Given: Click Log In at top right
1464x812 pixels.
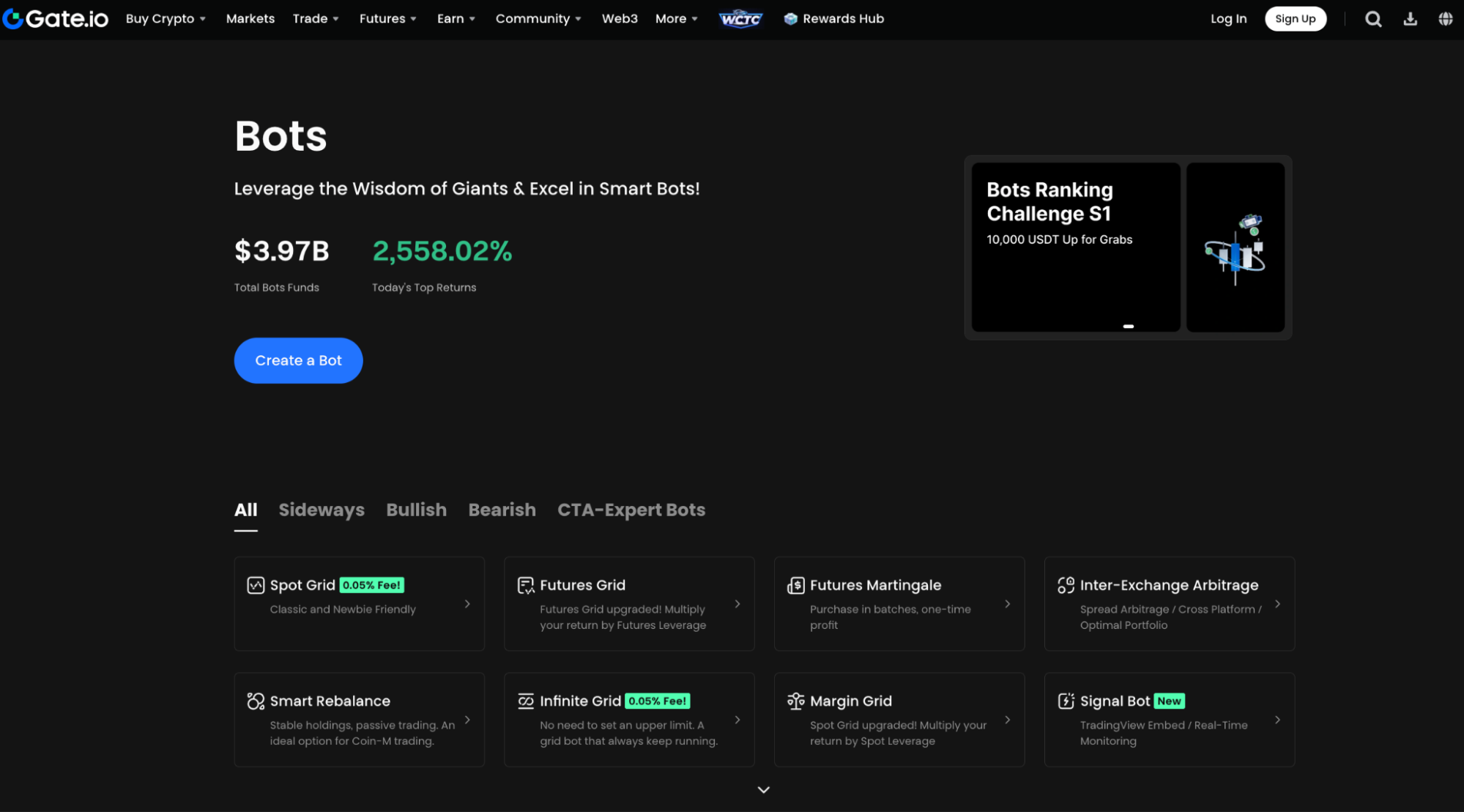Looking at the screenshot, I should [1228, 18].
